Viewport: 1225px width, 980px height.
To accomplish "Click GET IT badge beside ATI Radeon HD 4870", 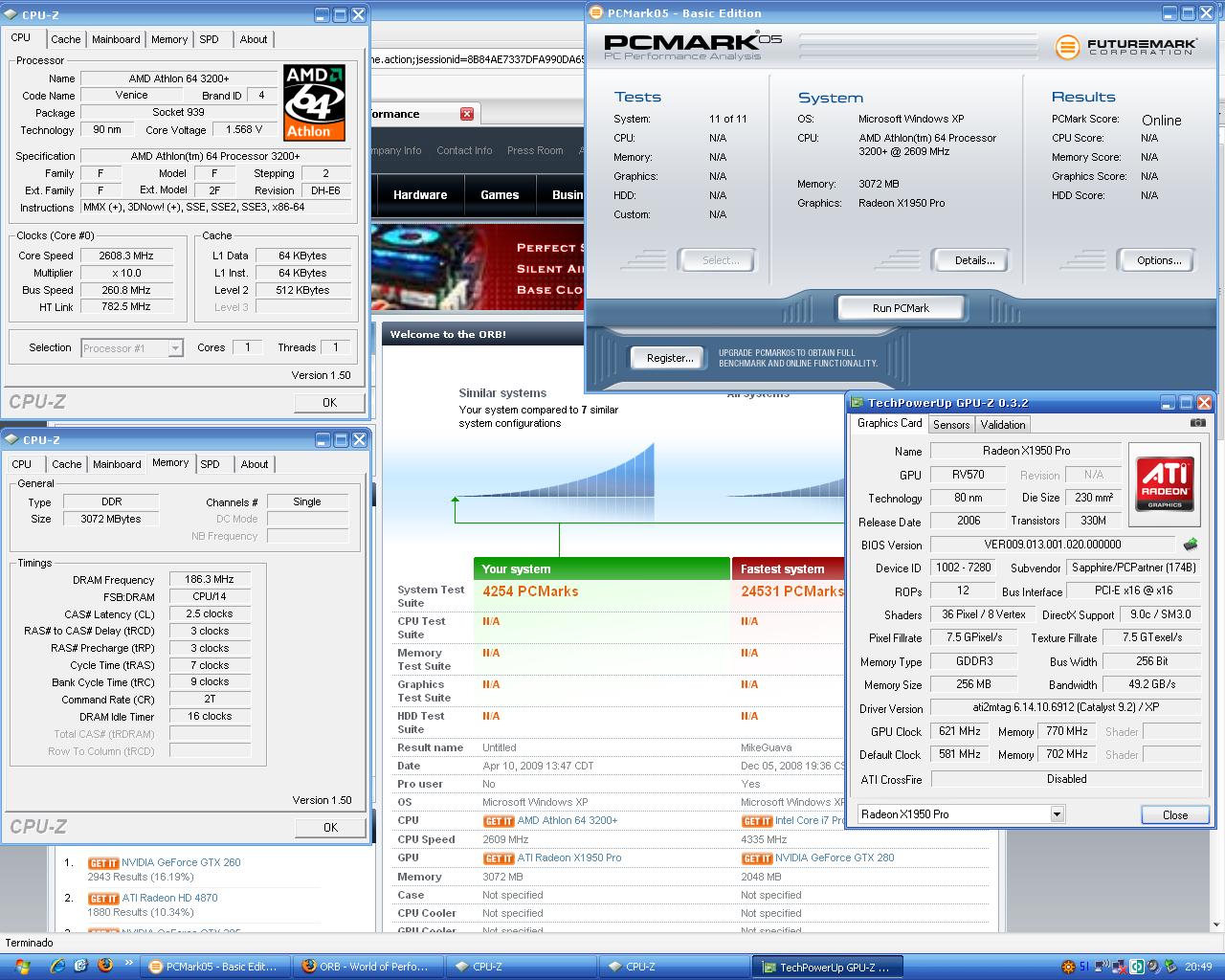I will (x=103, y=899).
